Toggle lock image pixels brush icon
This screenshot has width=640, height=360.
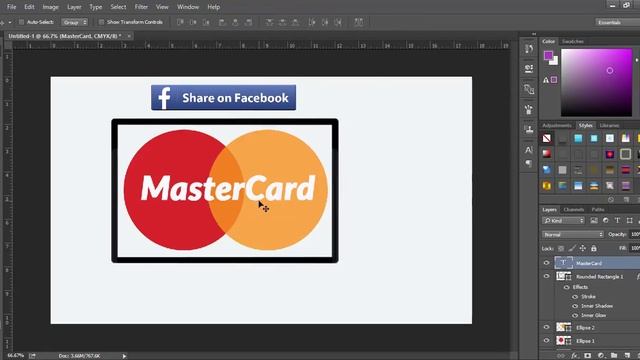coord(572,248)
